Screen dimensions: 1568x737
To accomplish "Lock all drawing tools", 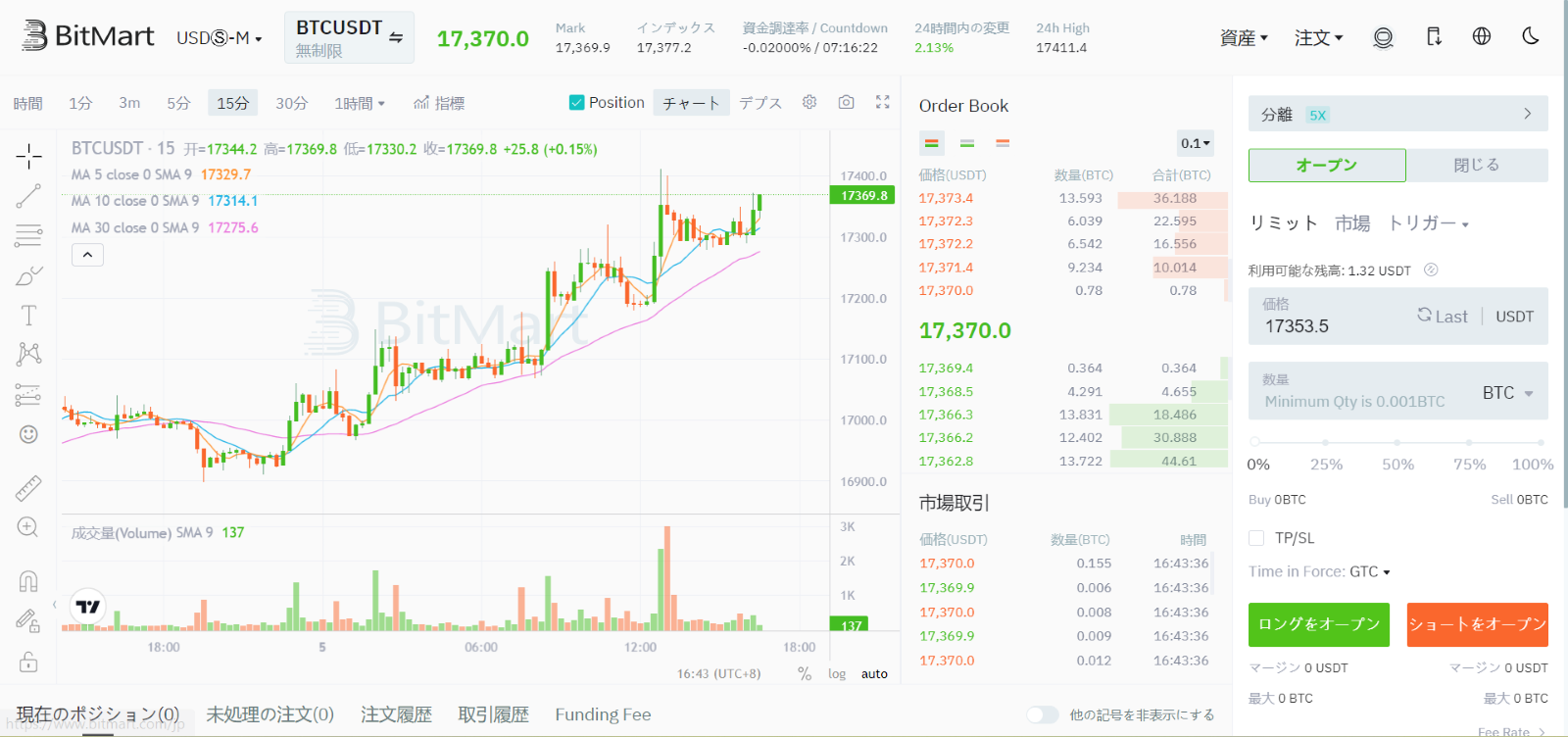I will pyautogui.click(x=28, y=662).
